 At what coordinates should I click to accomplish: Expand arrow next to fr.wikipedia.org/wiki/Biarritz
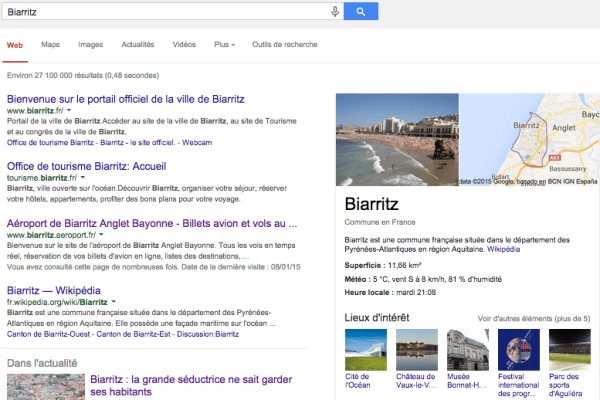(x=114, y=302)
